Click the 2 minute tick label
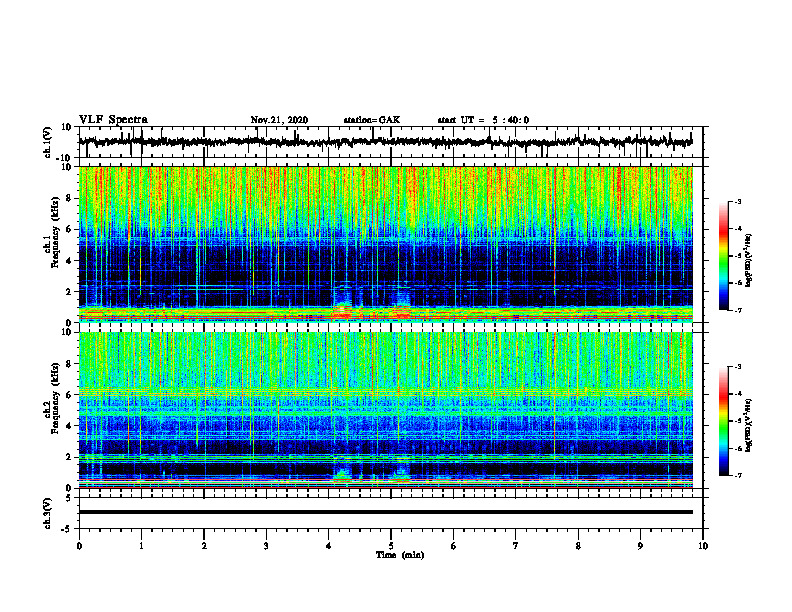792x612 pixels. (204, 546)
